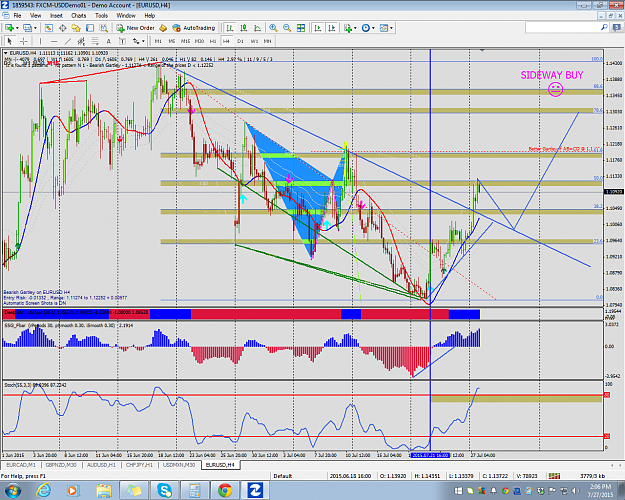Viewport: 625px width, 500px height.
Task: Switch to the EURCAD,M1 chart tab
Action: (x=21, y=465)
